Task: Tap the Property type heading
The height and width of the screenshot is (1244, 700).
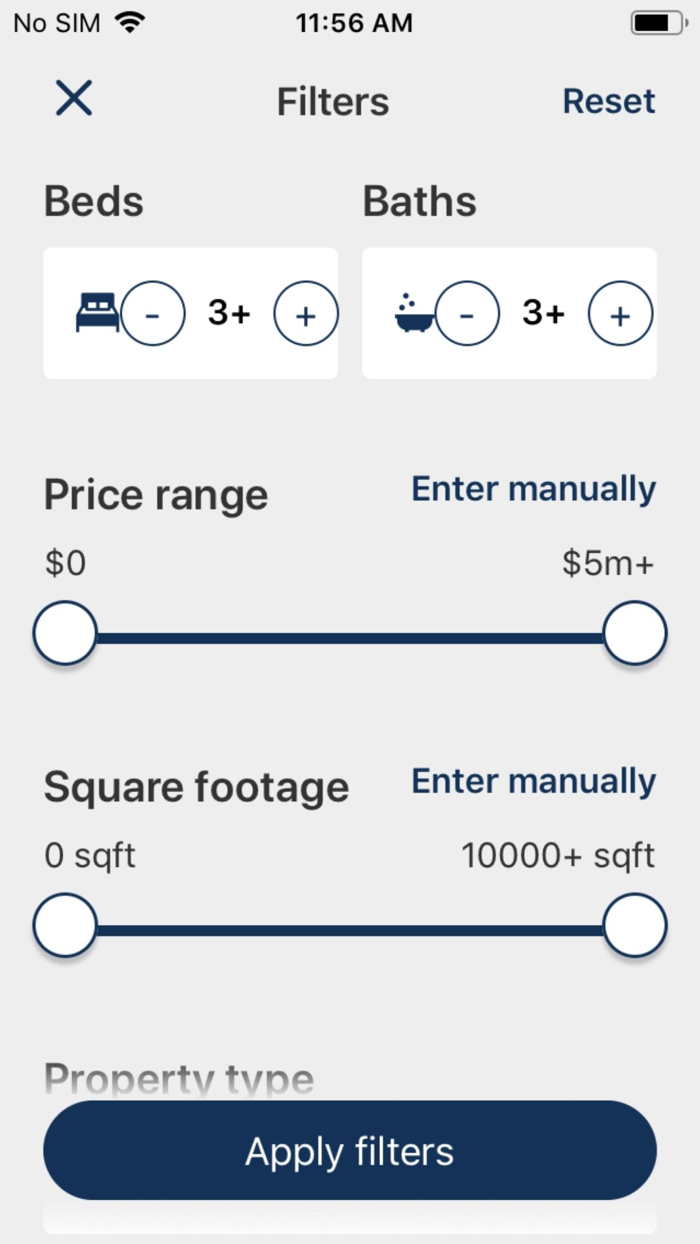Action: coord(179,1079)
